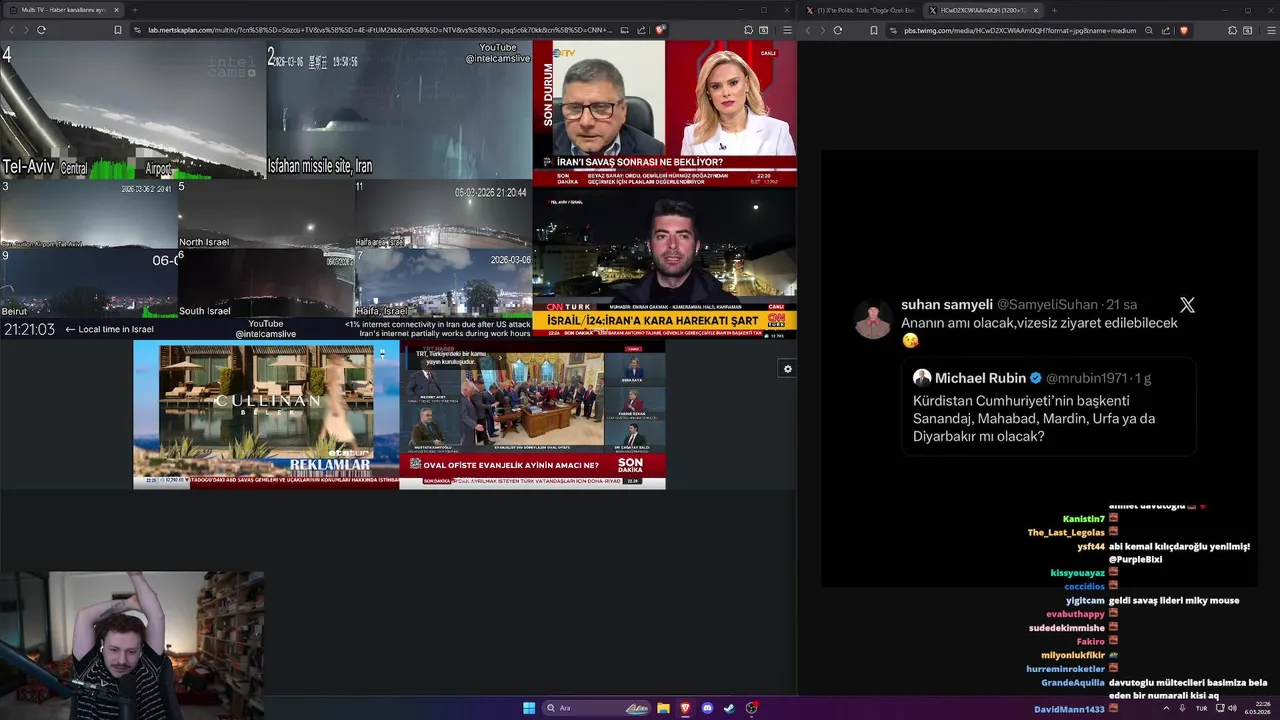This screenshot has height=720, width=1280.
Task: Select the Cullinan Belek Reklamlar stream
Action: (266, 415)
